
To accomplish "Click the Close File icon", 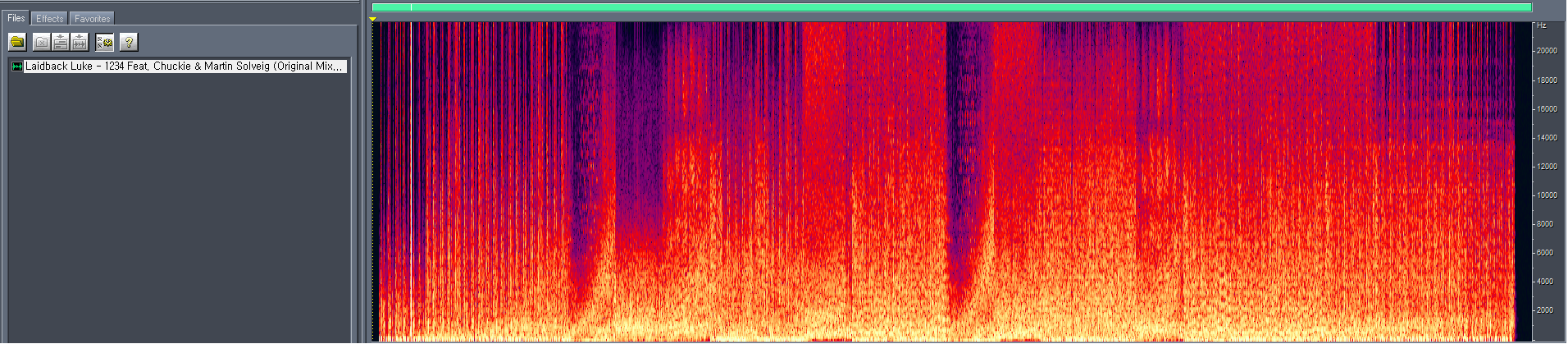I will point(42,42).
